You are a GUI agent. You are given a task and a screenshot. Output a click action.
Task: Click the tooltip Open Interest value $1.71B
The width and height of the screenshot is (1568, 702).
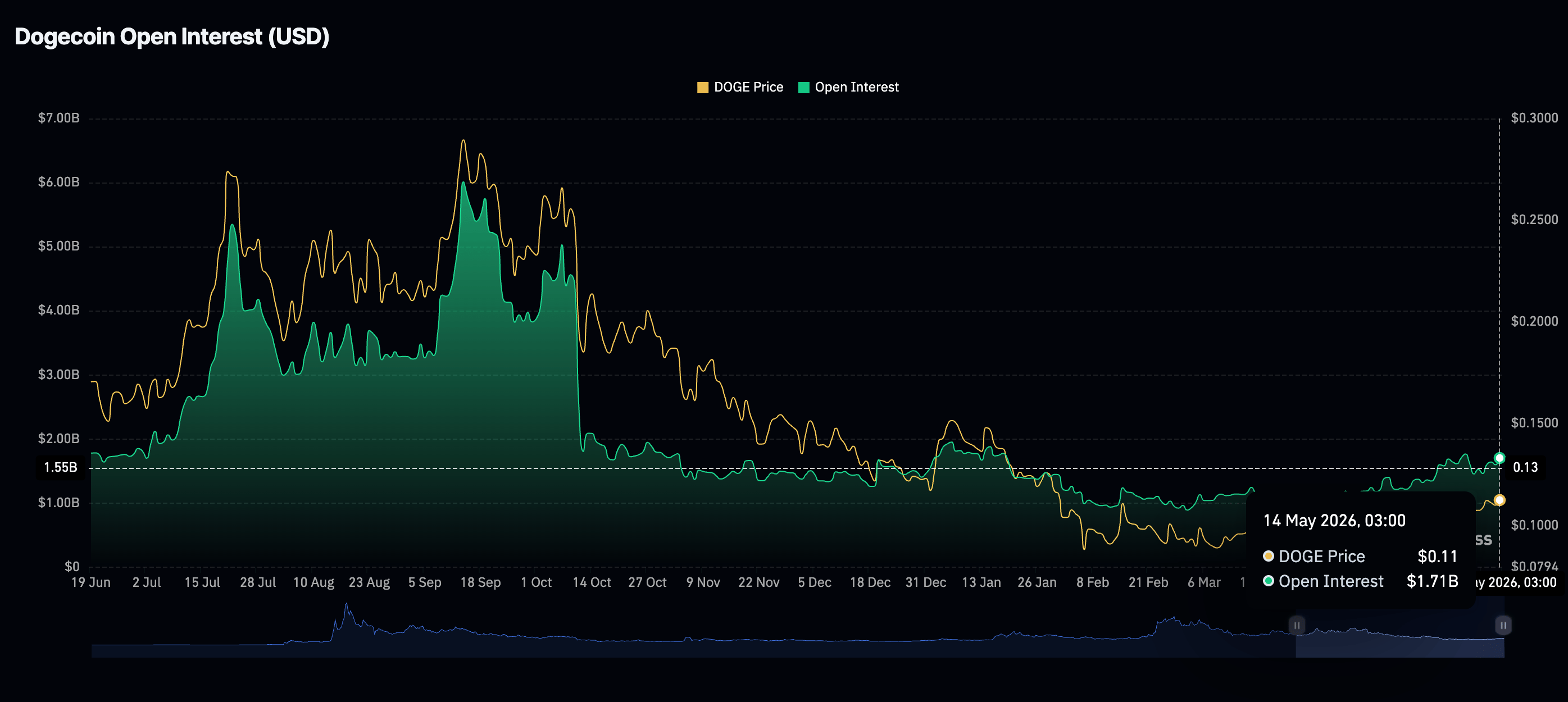1432,581
